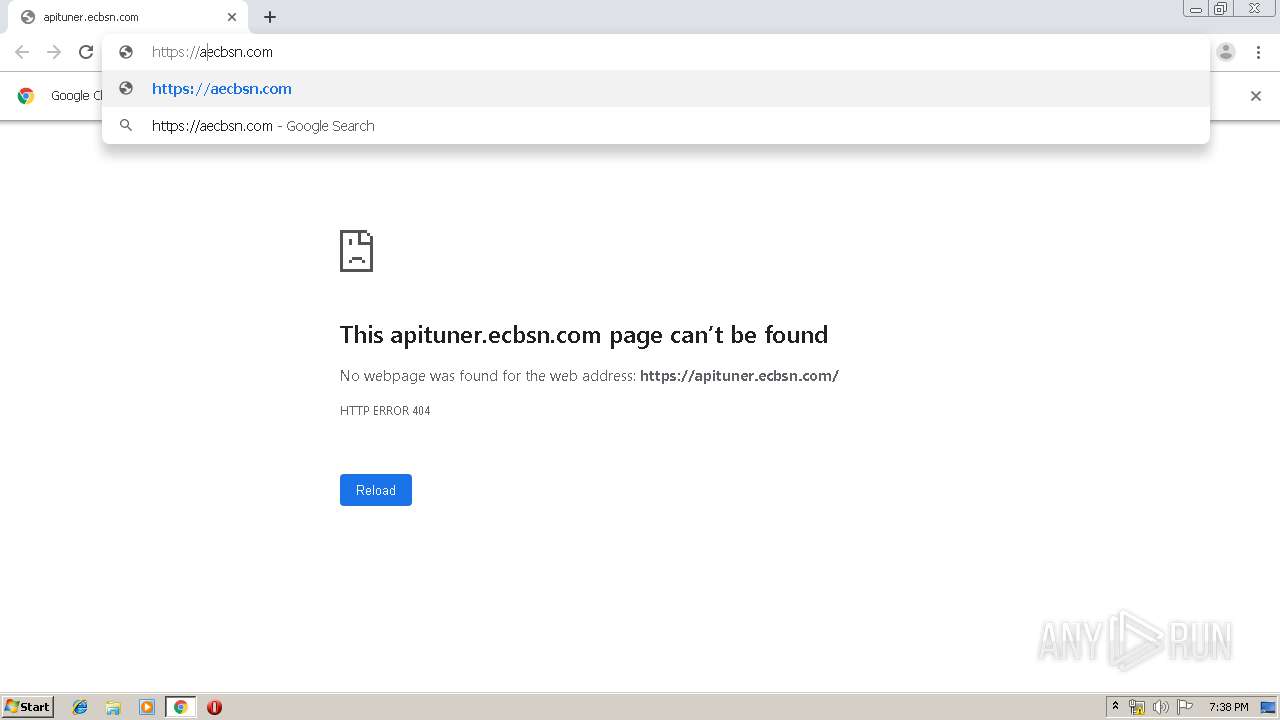Open the Windows Start menu
1280x720 pixels.
click(x=28, y=707)
